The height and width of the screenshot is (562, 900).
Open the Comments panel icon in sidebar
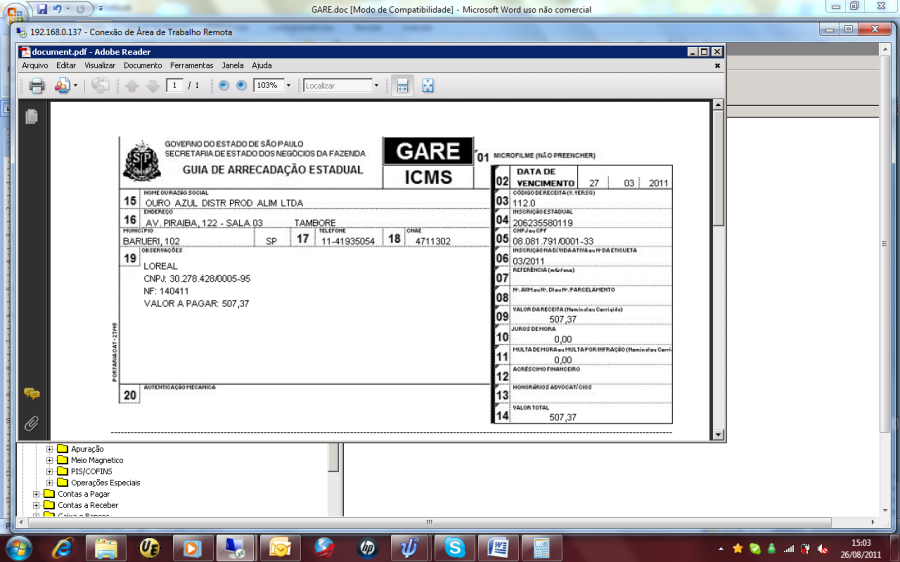(x=32, y=394)
